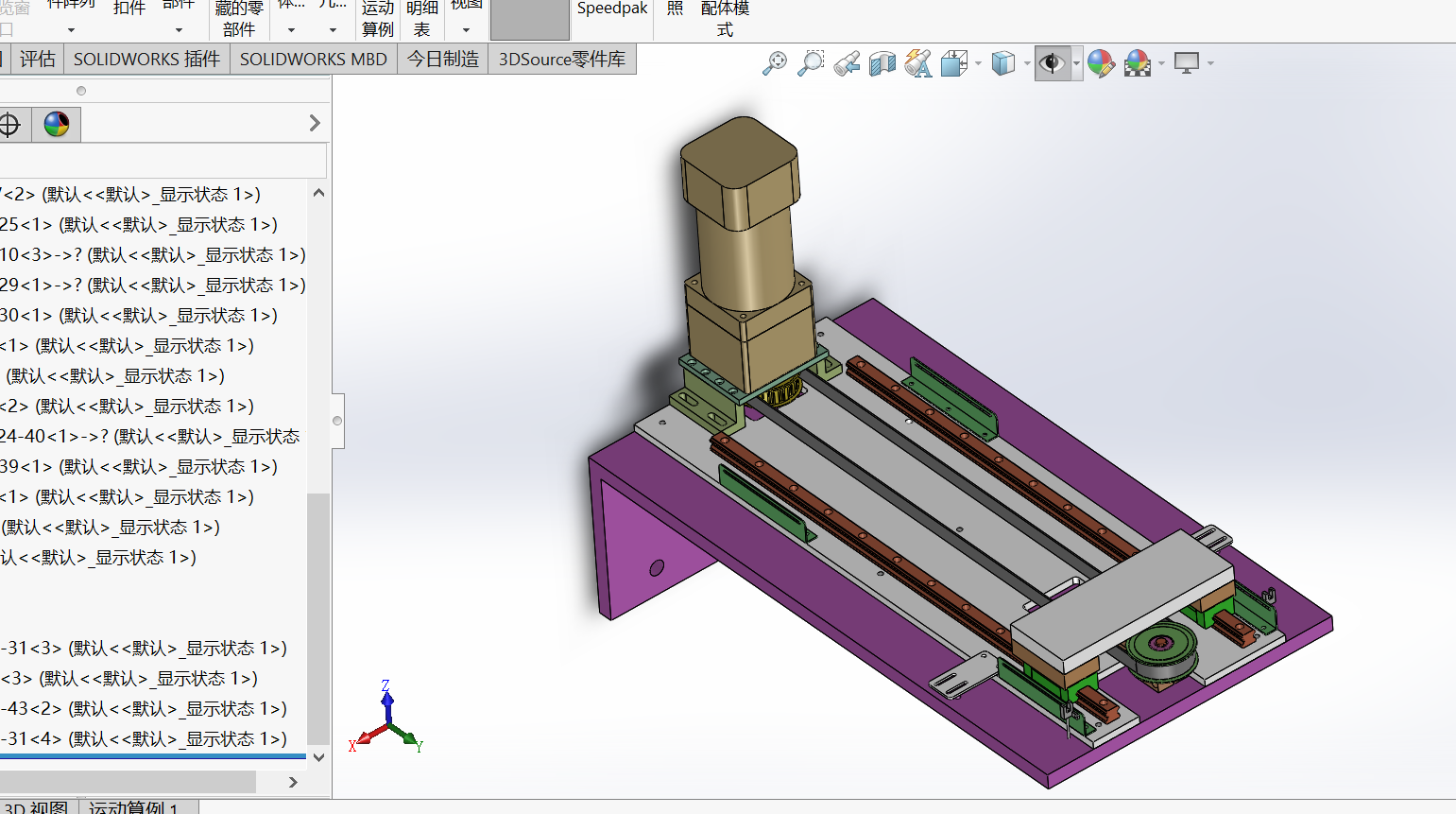
Task: Open the Edit Appearance color ball tool
Action: [x=1101, y=63]
